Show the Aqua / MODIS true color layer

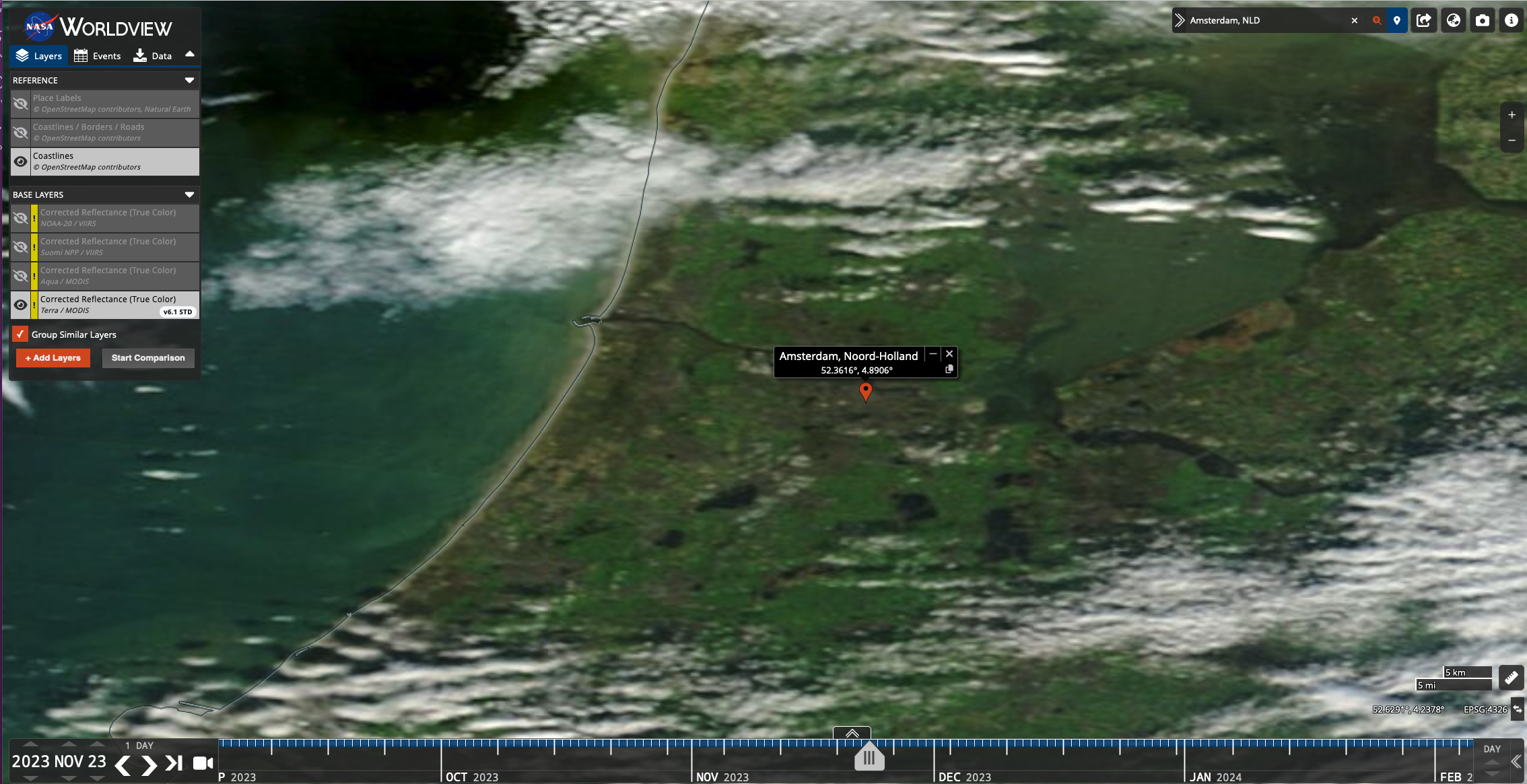point(21,276)
